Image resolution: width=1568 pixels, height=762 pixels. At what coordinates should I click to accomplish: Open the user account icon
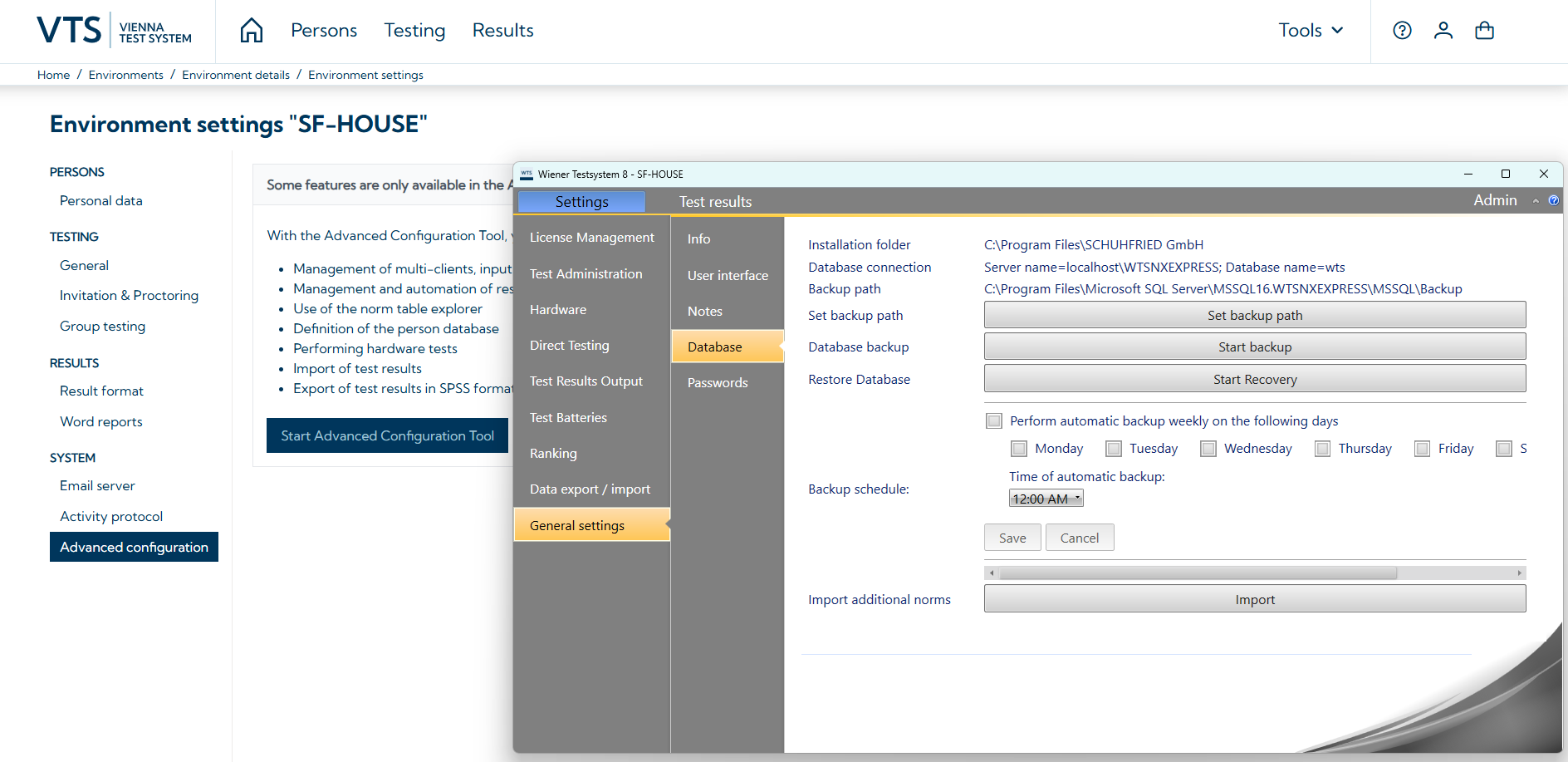pos(1443,31)
